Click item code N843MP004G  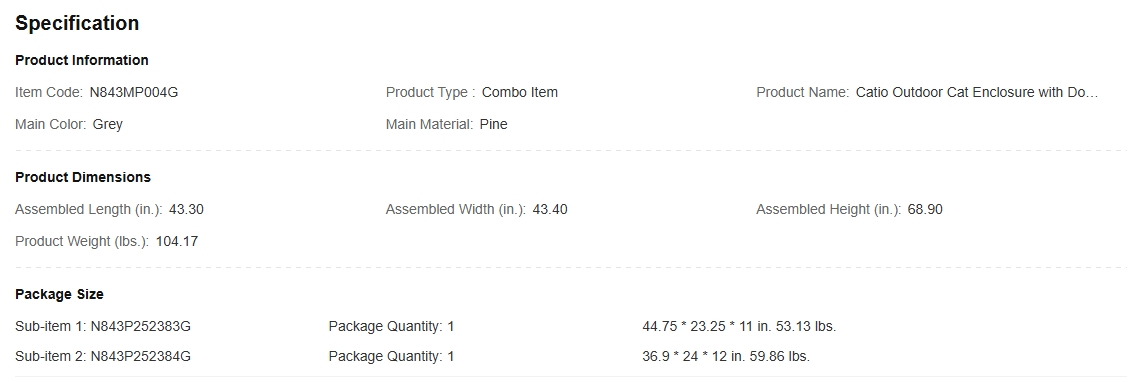click(x=134, y=93)
